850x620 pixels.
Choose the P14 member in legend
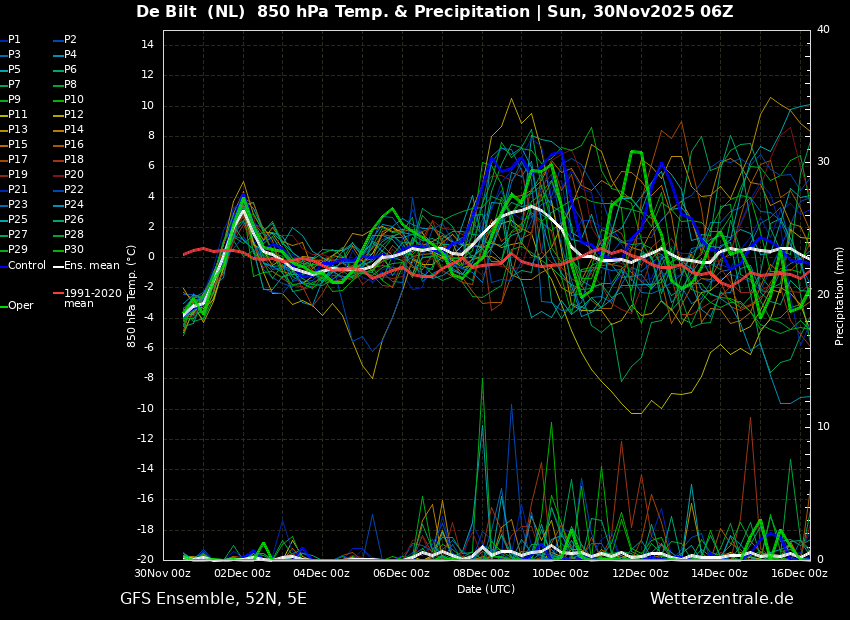[x=68, y=130]
